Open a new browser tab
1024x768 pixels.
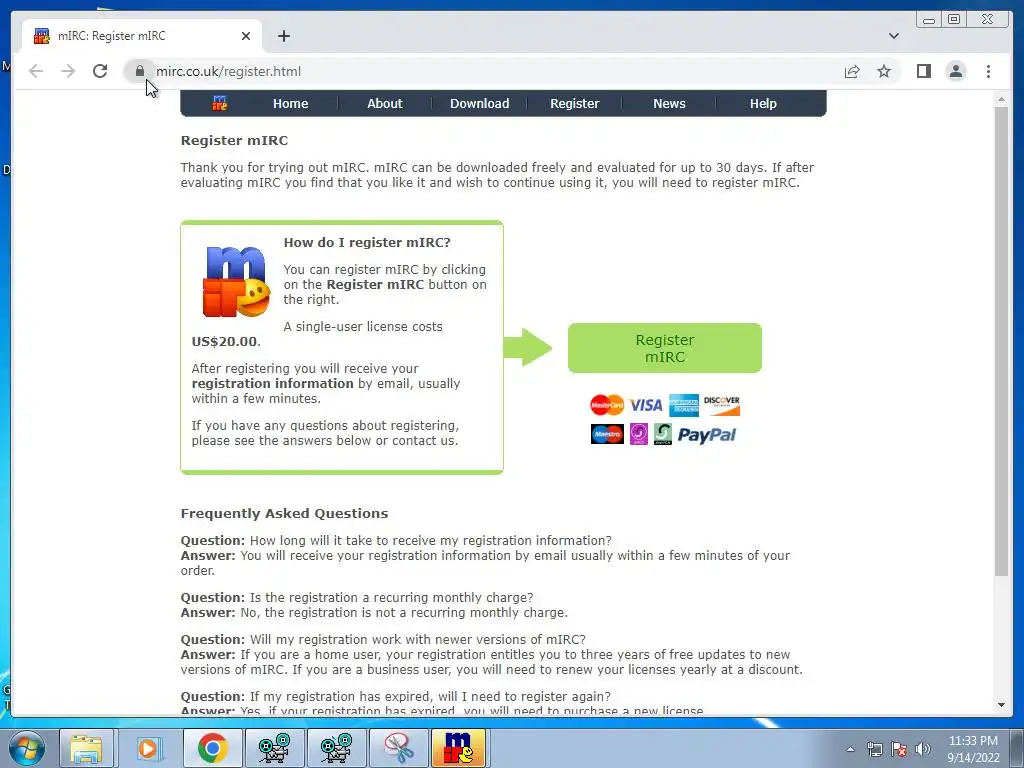[283, 36]
